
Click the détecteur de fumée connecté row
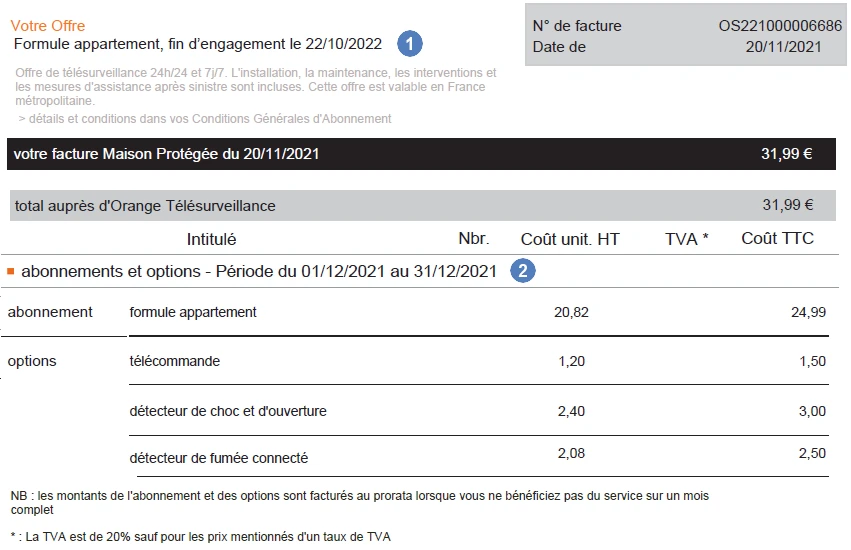click(479, 457)
